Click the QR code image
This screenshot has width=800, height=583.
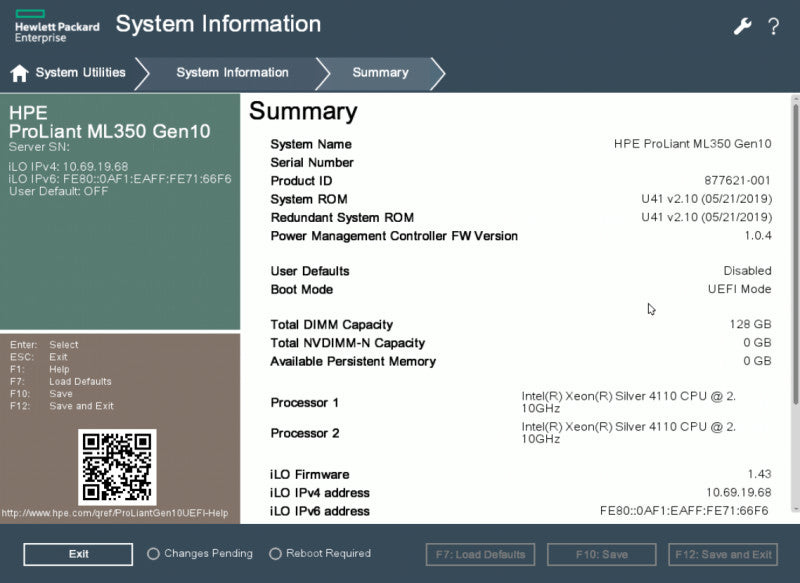[117, 467]
